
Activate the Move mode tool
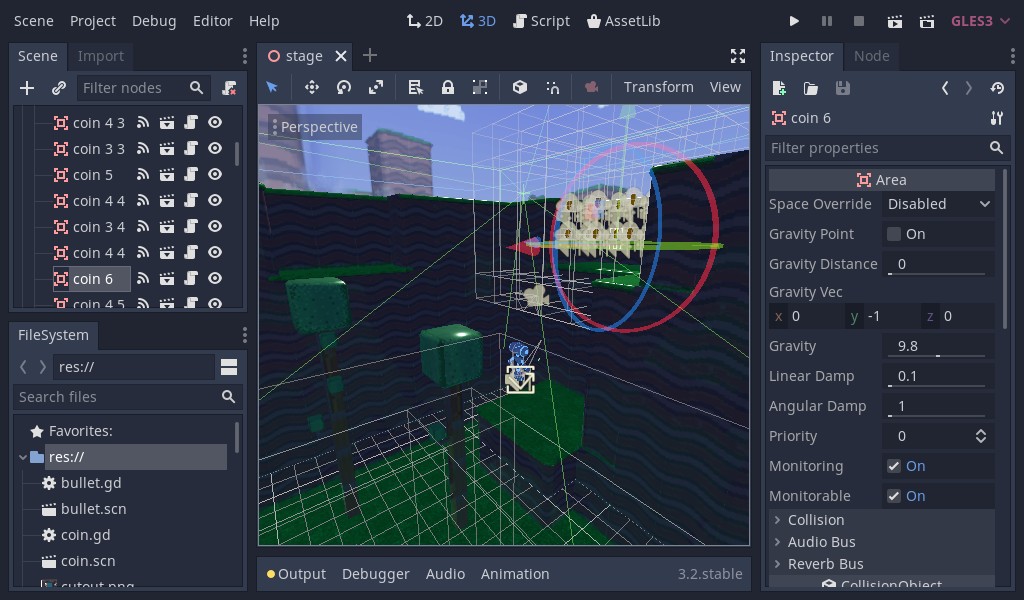click(312, 87)
